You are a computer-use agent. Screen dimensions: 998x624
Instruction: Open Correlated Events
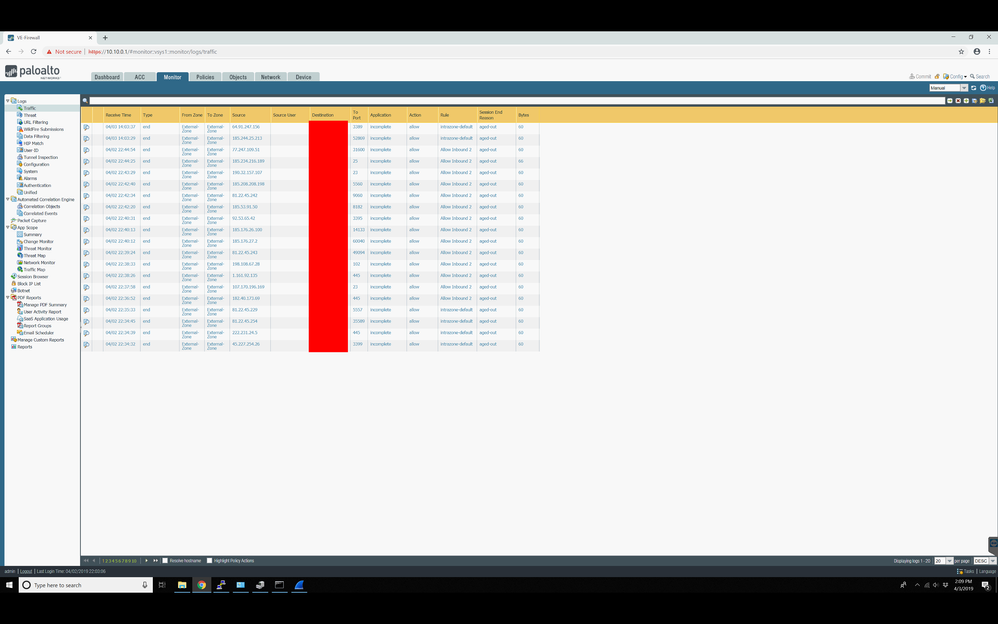coord(40,213)
